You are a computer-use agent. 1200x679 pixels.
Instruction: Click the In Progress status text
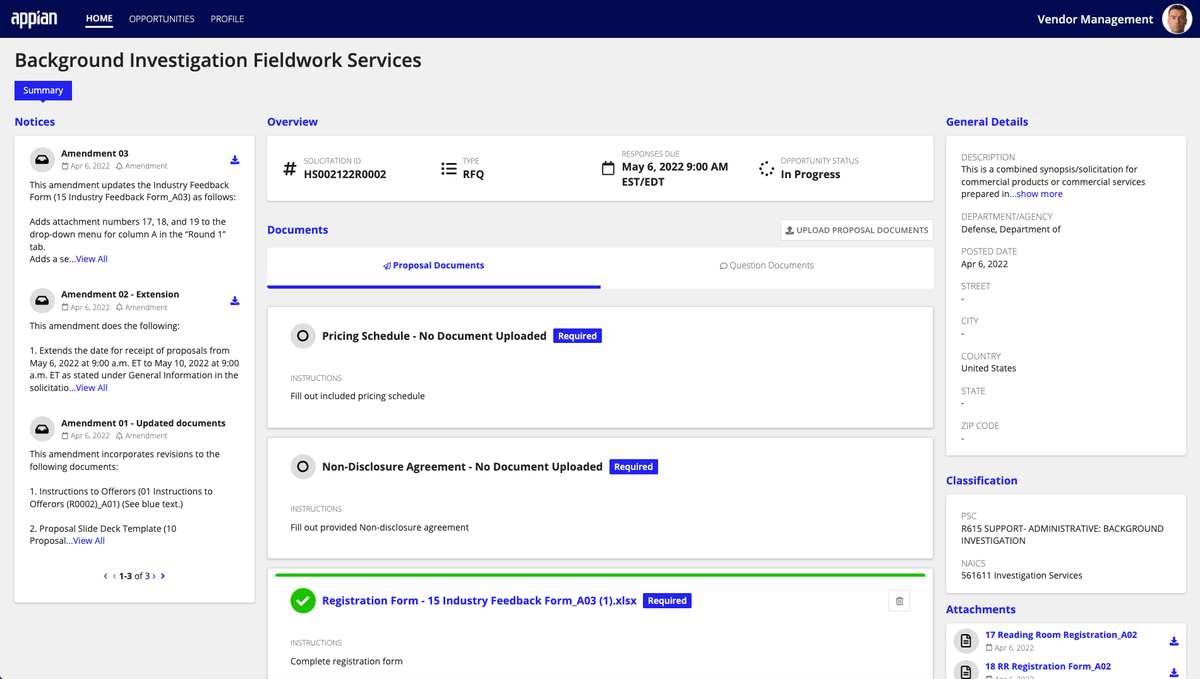click(810, 174)
